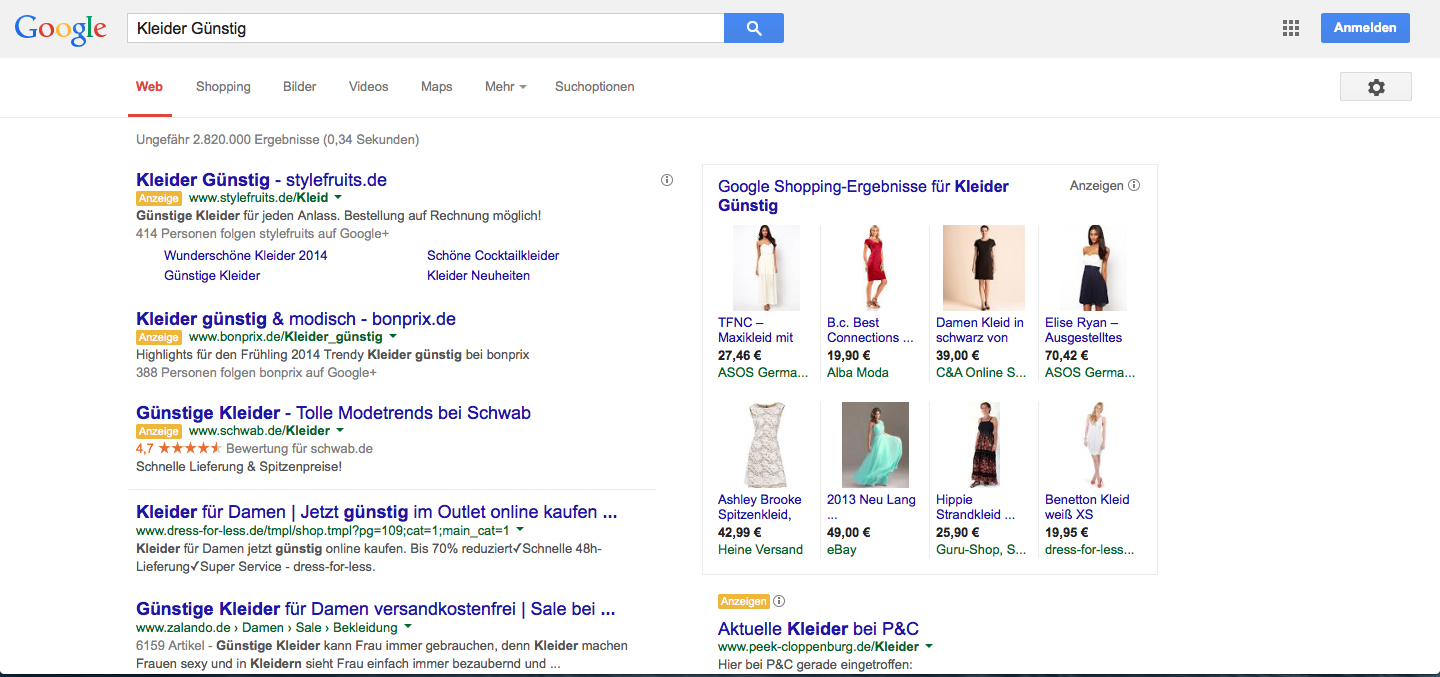Screen dimensions: 1440x677
Task: Open Günstige Kleider für Damen versandkostenfrei result
Action: click(375, 609)
